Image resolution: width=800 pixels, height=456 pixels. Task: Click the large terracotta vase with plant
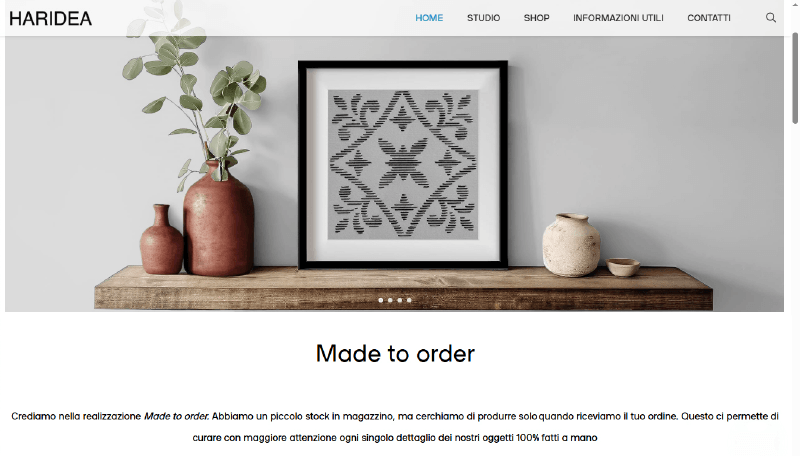[x=218, y=219]
